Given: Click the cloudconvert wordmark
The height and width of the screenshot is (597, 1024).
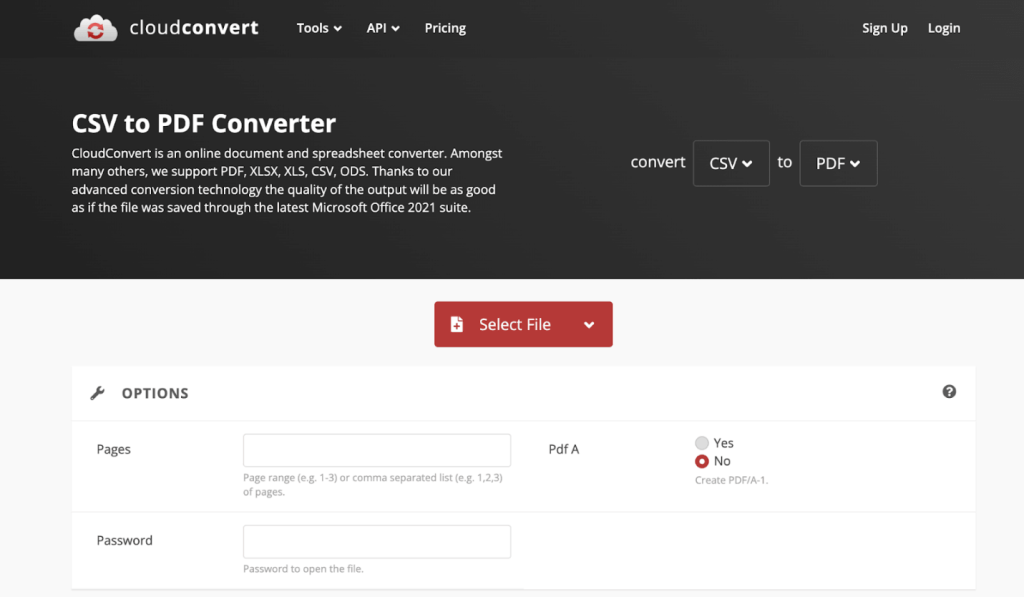Looking at the screenshot, I should 192,28.
